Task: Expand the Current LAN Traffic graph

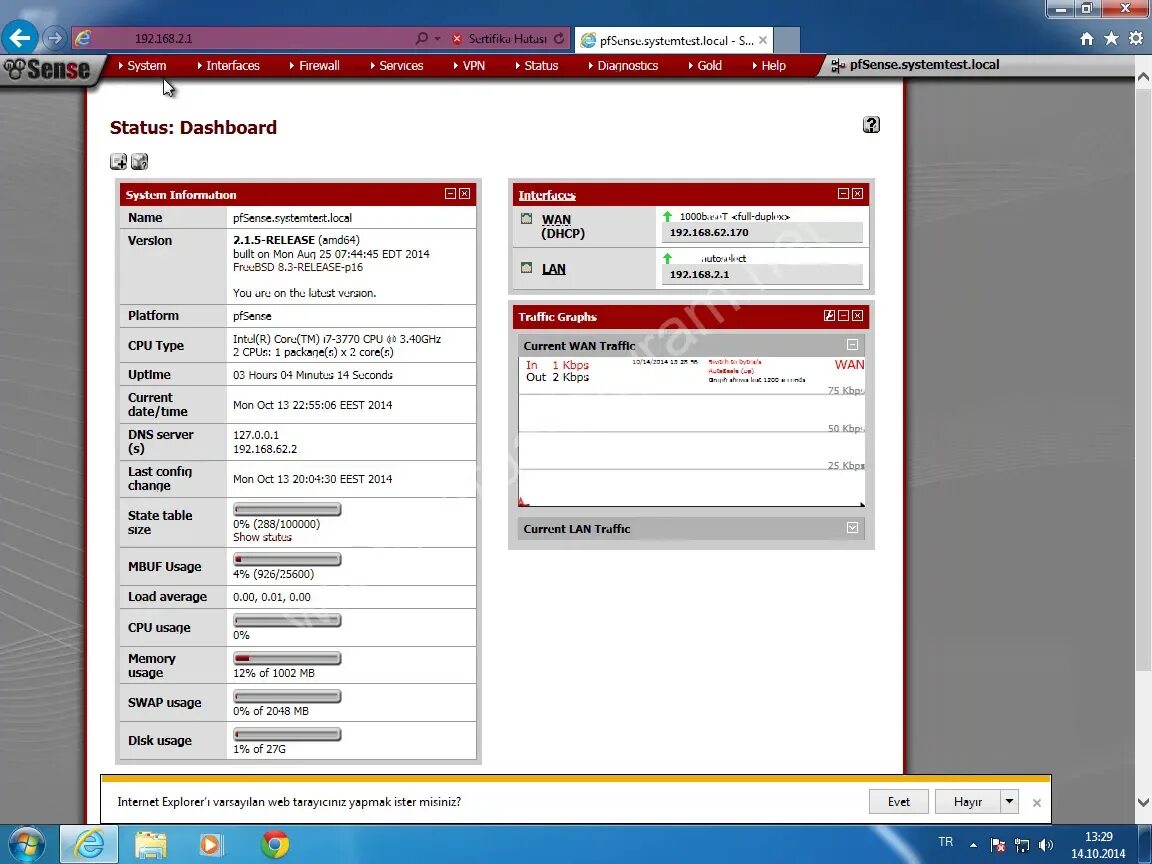Action: [x=852, y=528]
